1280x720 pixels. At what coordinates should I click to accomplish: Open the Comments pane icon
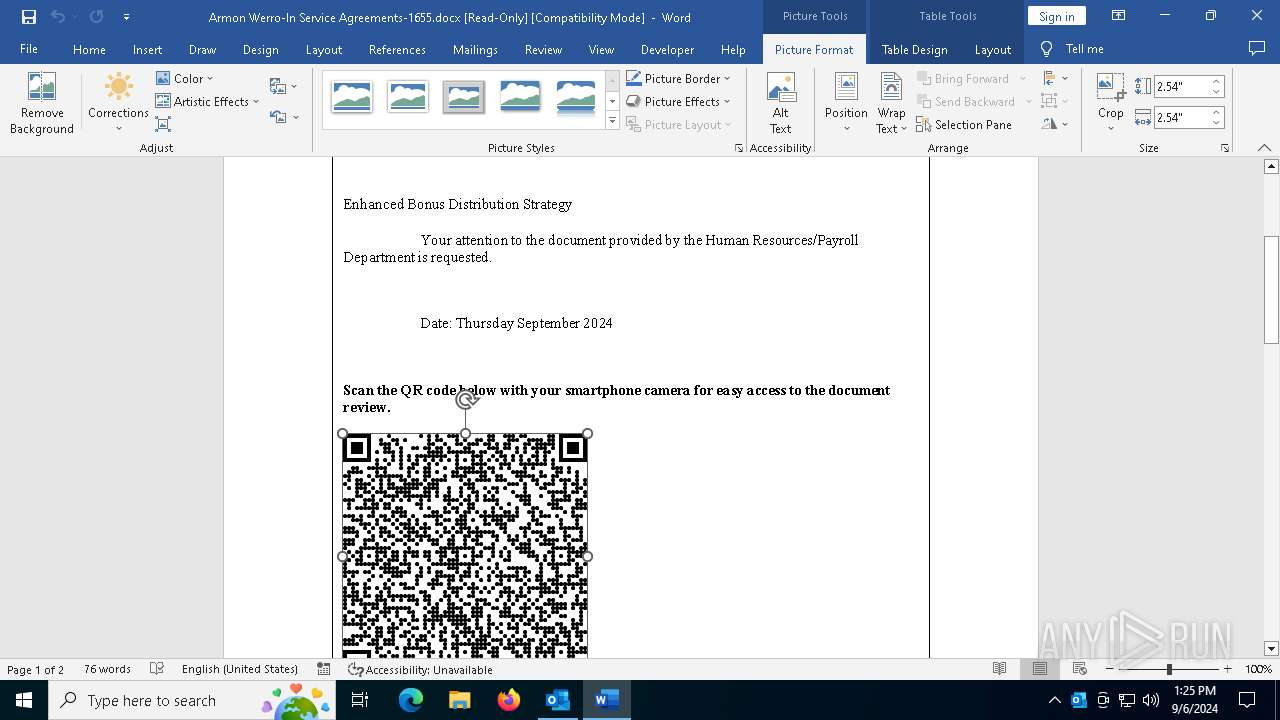pos(1257,49)
